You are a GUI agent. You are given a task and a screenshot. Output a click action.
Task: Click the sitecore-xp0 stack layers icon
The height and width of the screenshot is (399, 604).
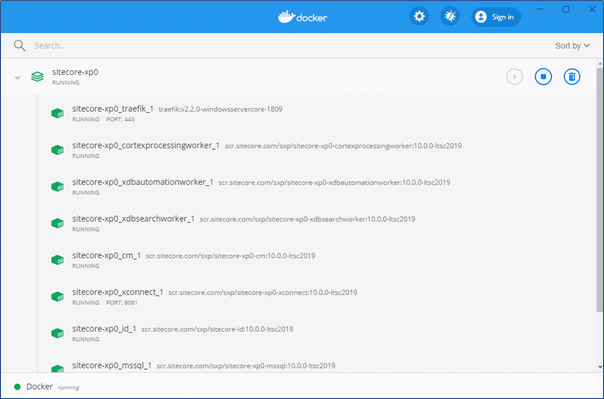coord(37,77)
